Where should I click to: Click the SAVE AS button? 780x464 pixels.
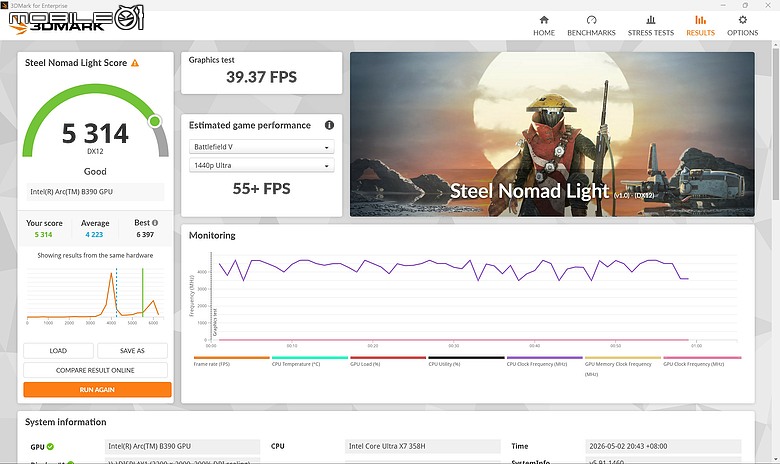point(132,351)
